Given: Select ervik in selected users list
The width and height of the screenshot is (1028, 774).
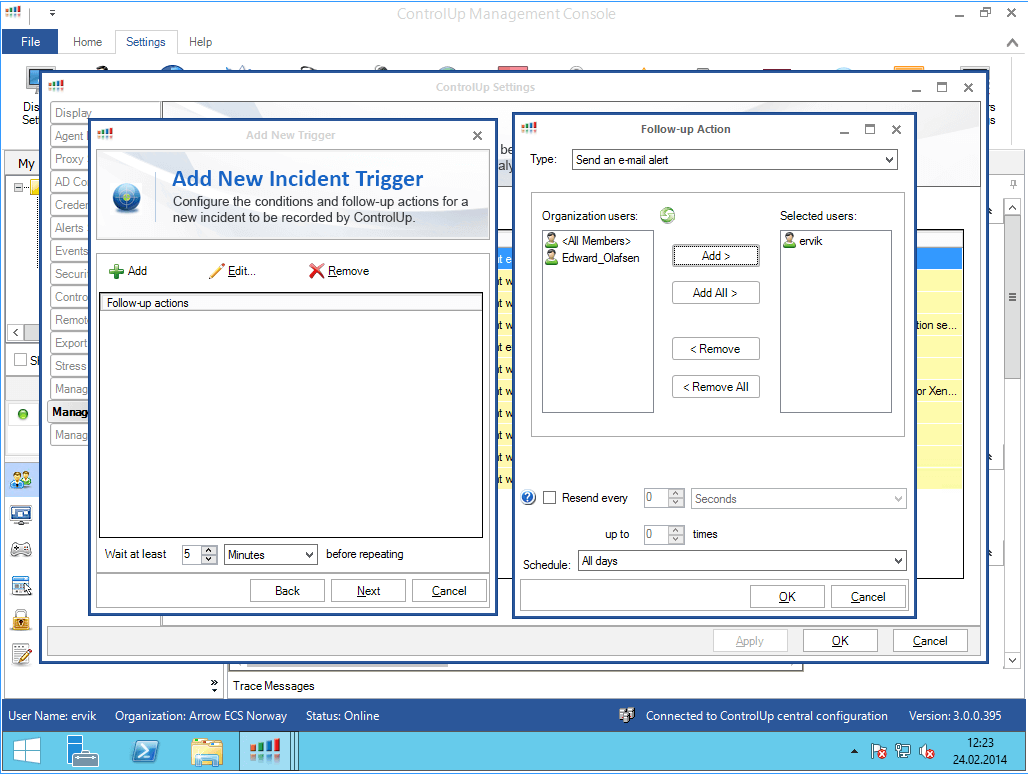Looking at the screenshot, I should pos(810,241).
